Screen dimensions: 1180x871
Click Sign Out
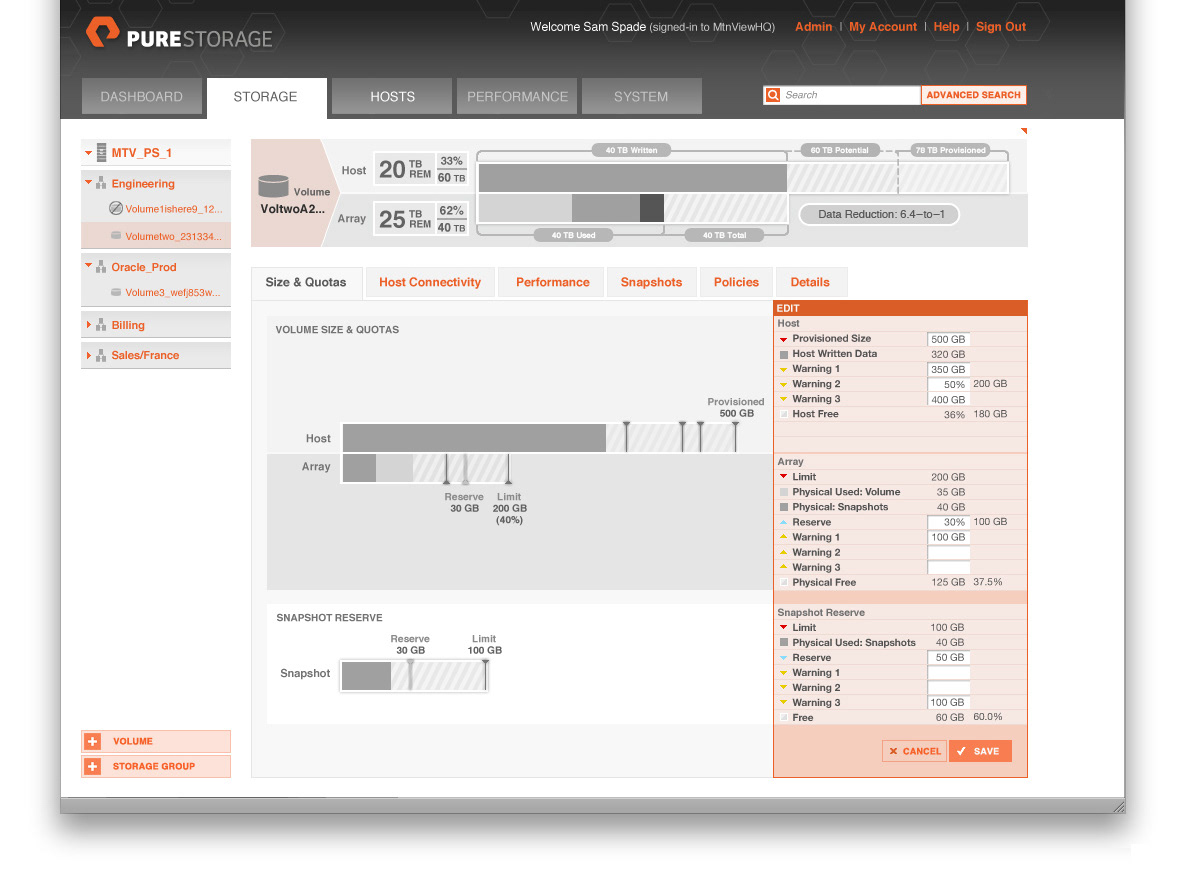click(x=1001, y=26)
